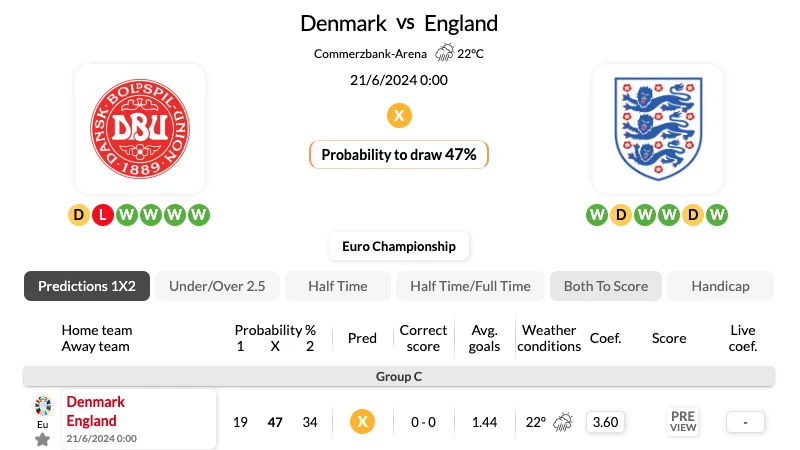Click England's first green W form badge
The image size is (800, 450).
click(x=596, y=215)
